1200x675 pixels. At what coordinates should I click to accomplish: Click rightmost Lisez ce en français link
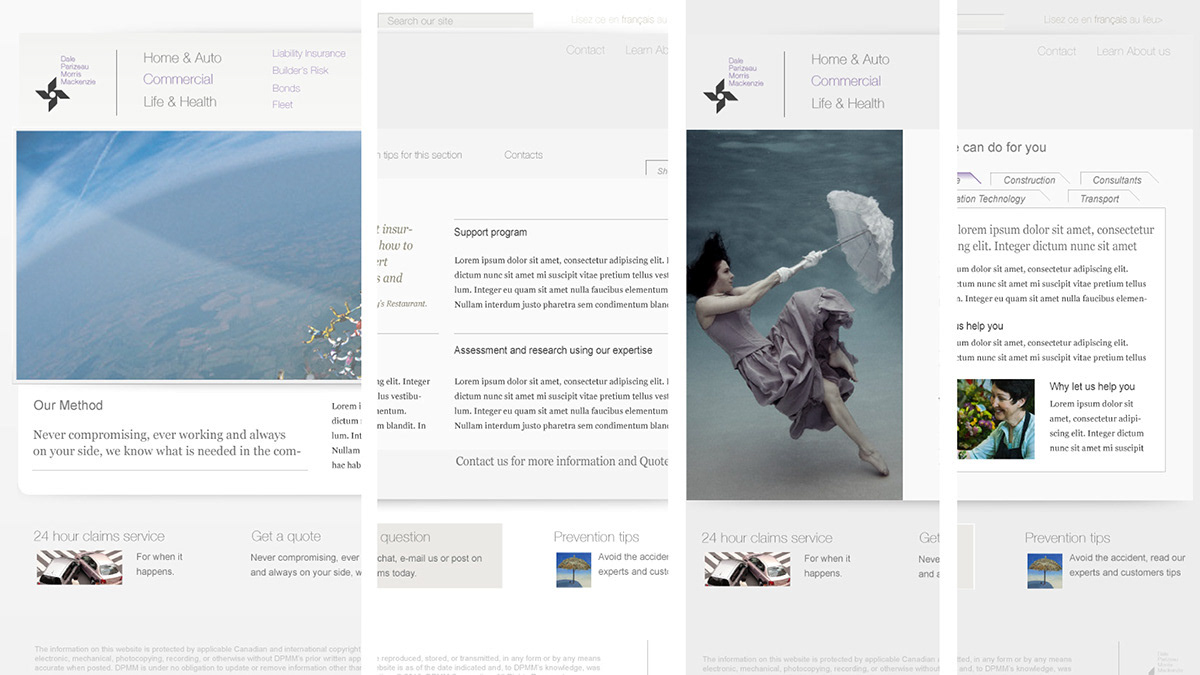click(x=1103, y=20)
